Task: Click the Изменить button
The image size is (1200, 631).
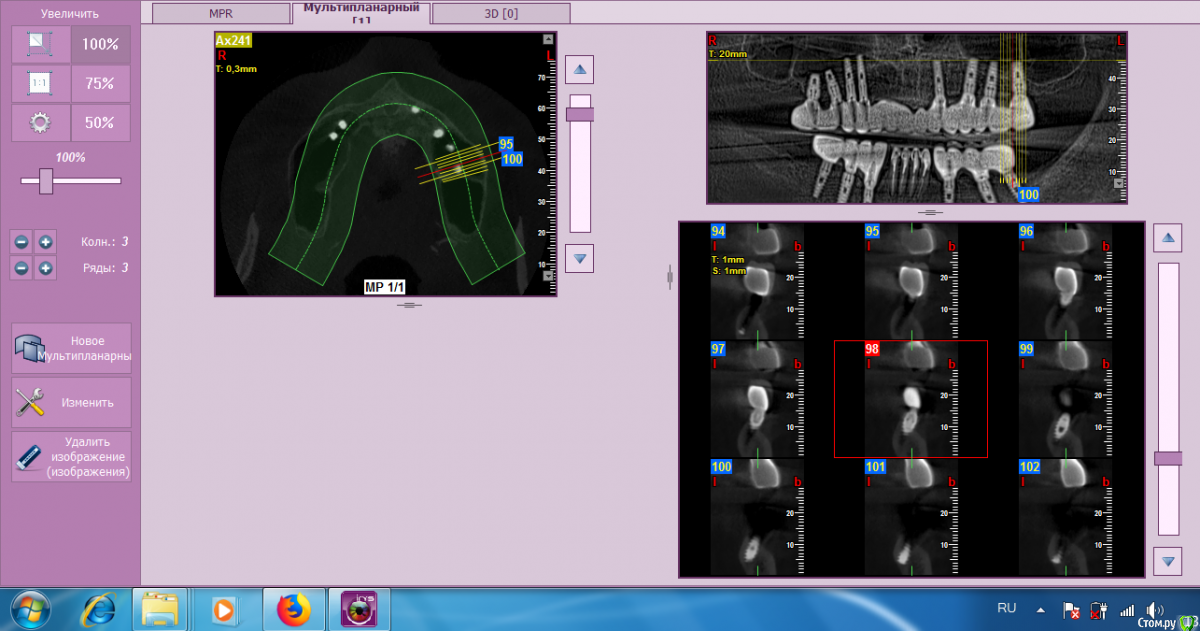Action: tap(72, 403)
